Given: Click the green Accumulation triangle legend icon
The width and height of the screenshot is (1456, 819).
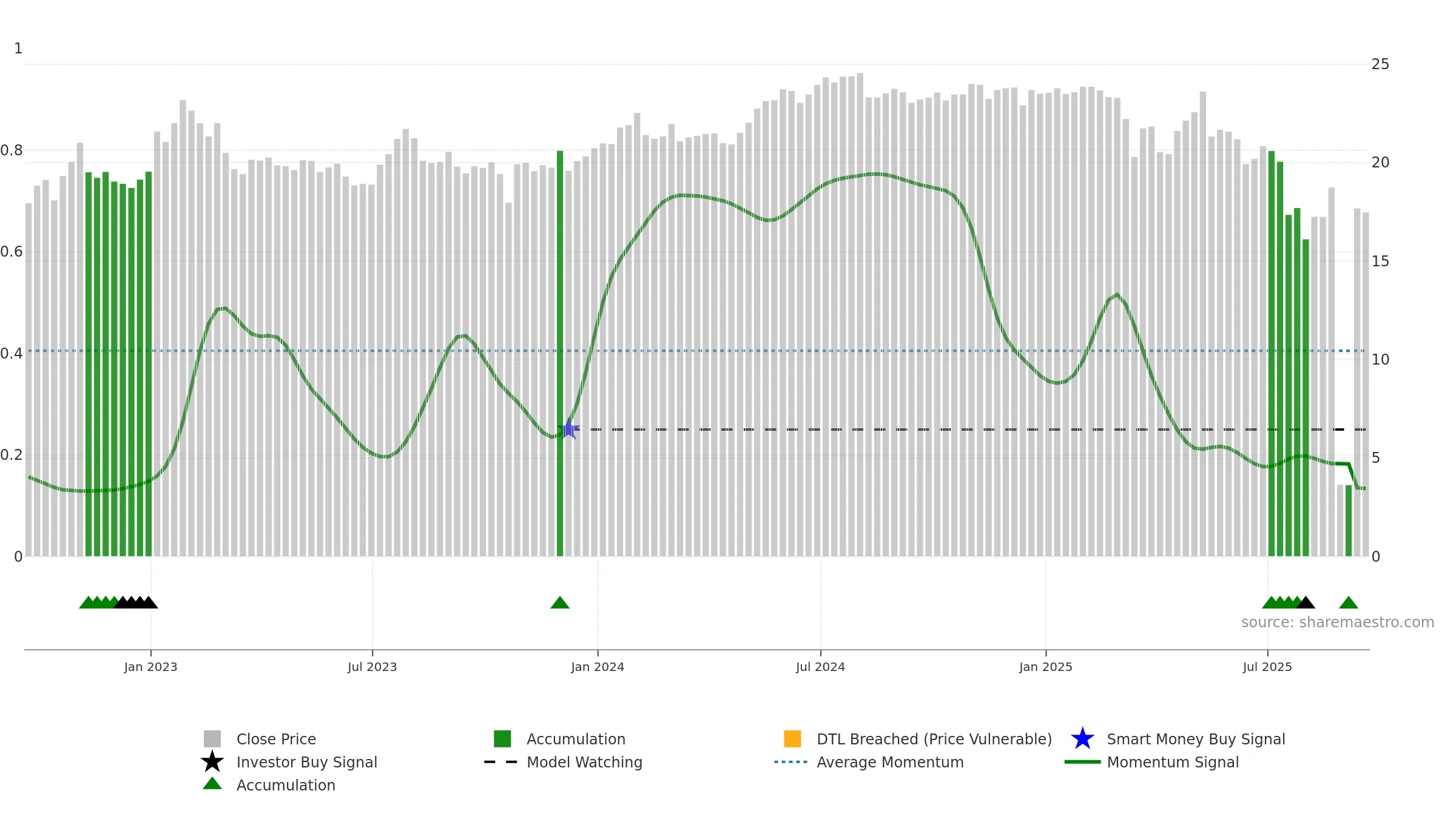Looking at the screenshot, I should pyautogui.click(x=212, y=783).
